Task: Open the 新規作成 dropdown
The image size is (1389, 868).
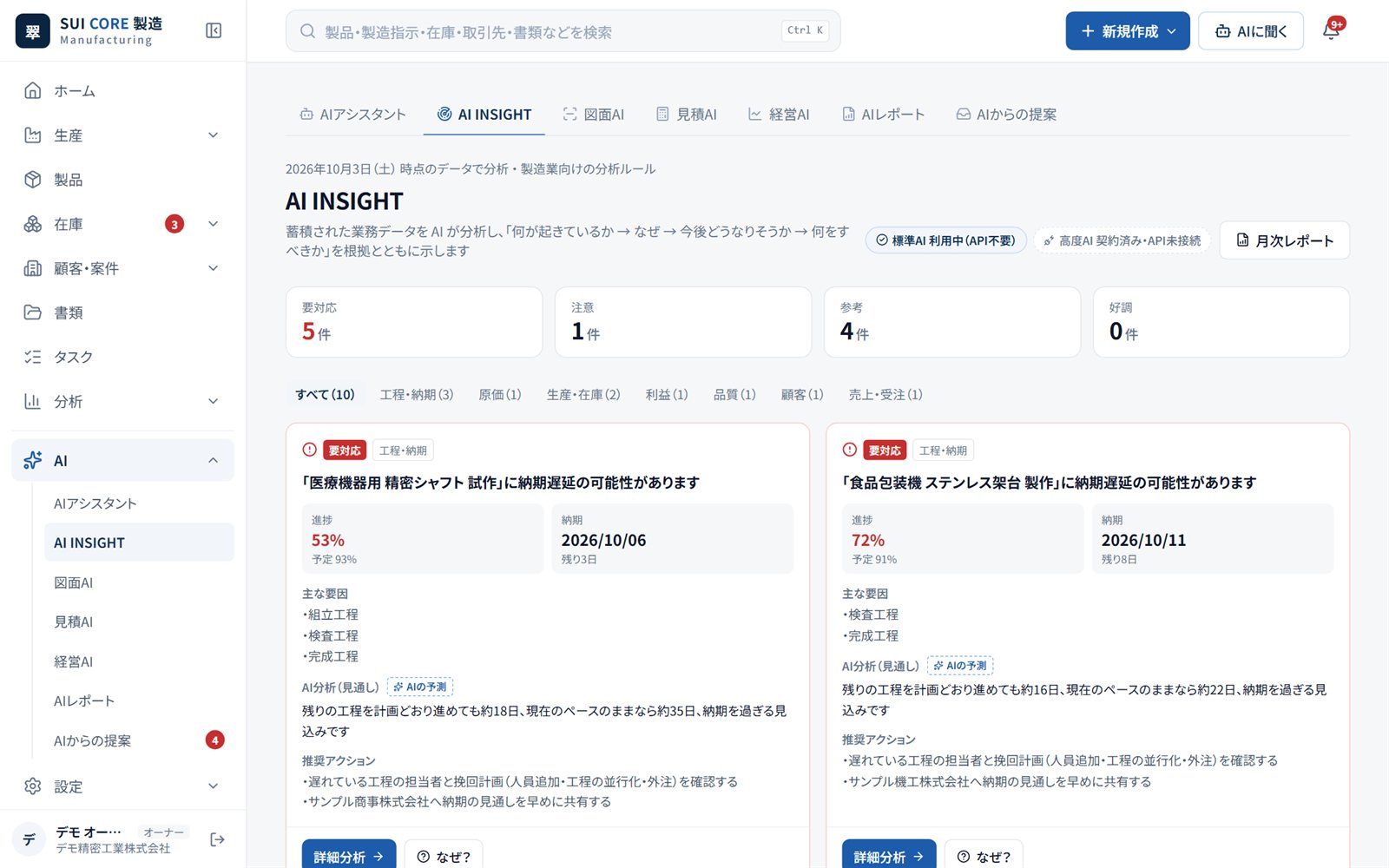Action: (1128, 31)
